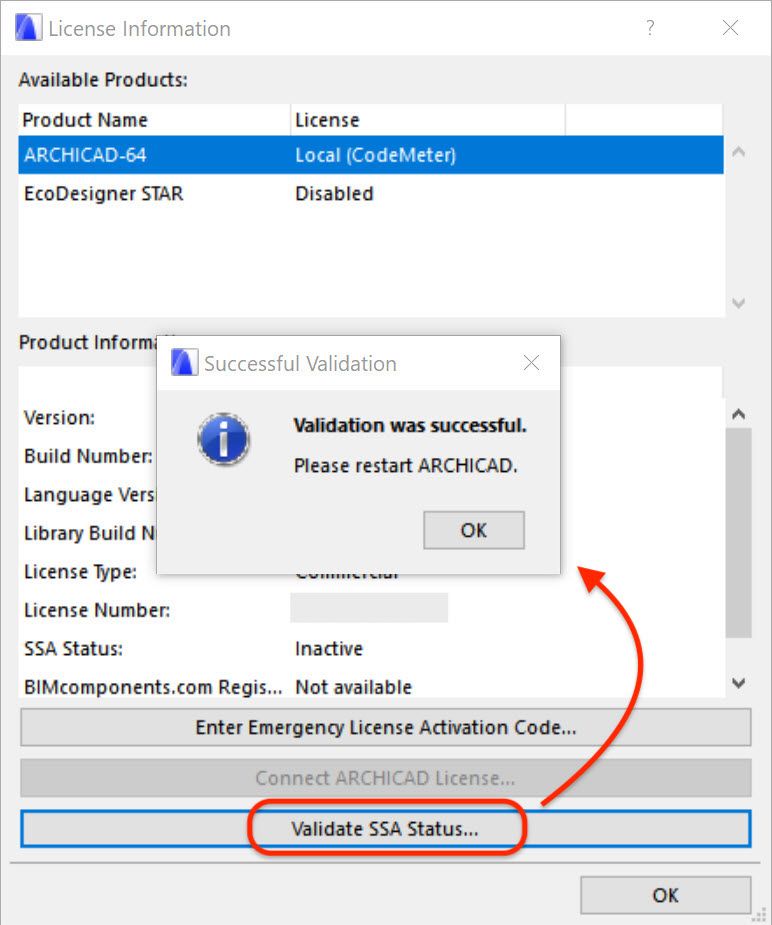
Task: Click product information scroll up arrow
Action: click(738, 414)
